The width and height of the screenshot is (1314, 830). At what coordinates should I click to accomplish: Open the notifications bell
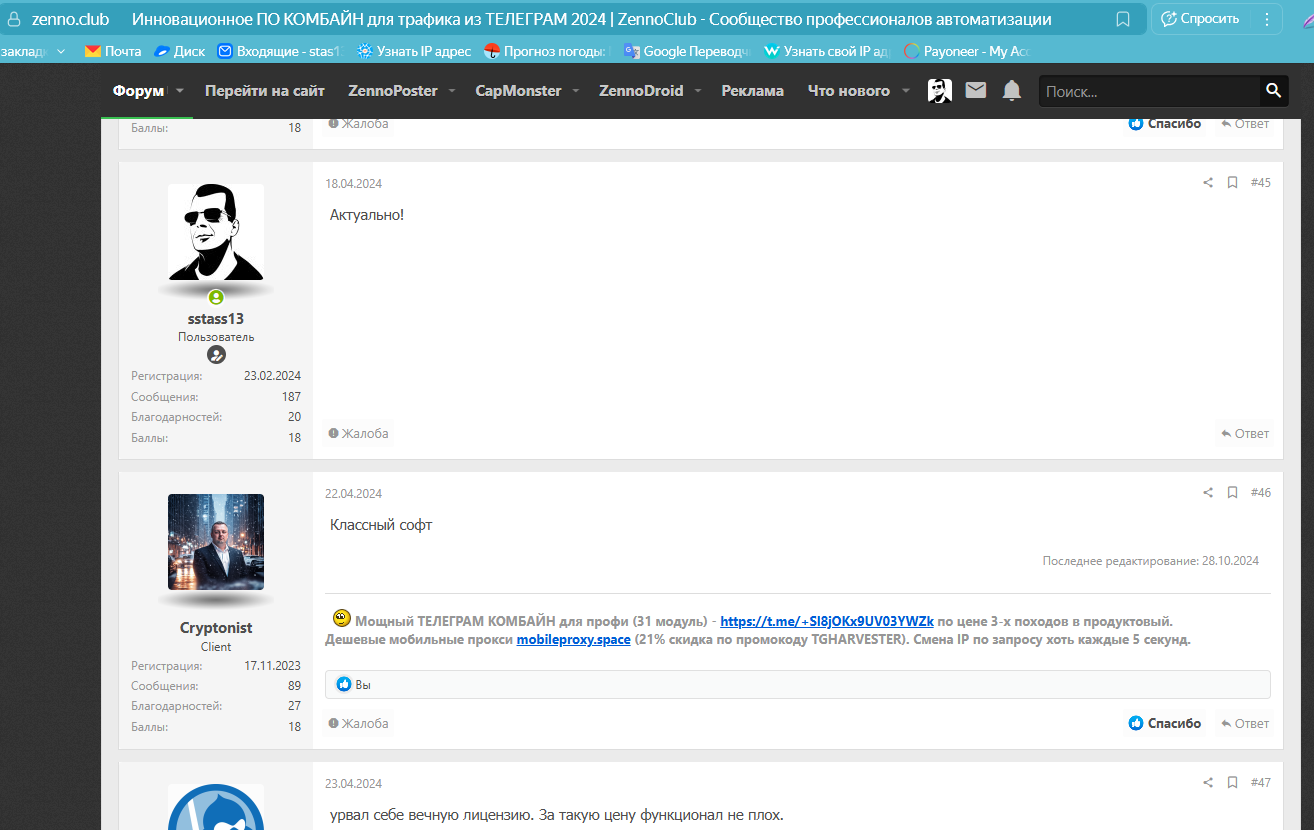tap(1012, 91)
